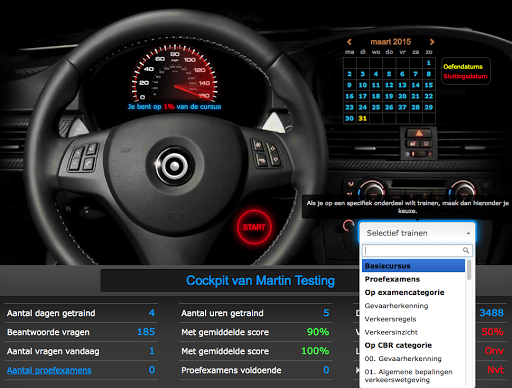Viewport: 512px width, 388px height.
Task: Choose Gevaarherkenning under Op examencategorie
Action: [x=413, y=306]
